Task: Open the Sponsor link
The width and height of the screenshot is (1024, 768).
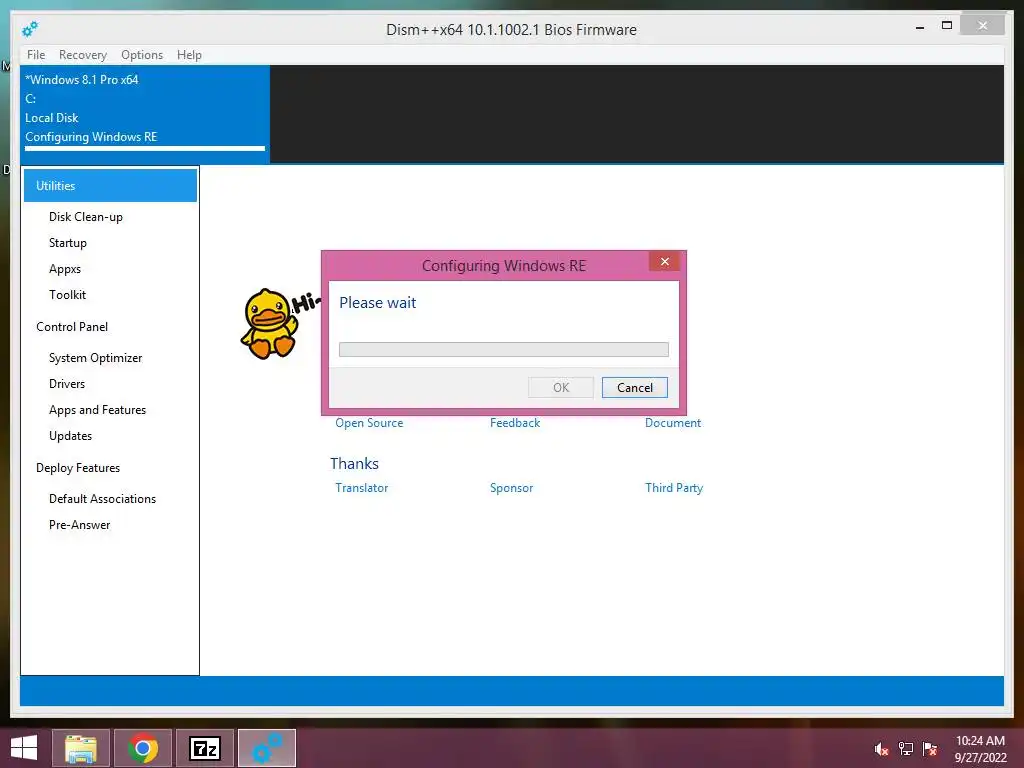Action: pyautogui.click(x=511, y=488)
